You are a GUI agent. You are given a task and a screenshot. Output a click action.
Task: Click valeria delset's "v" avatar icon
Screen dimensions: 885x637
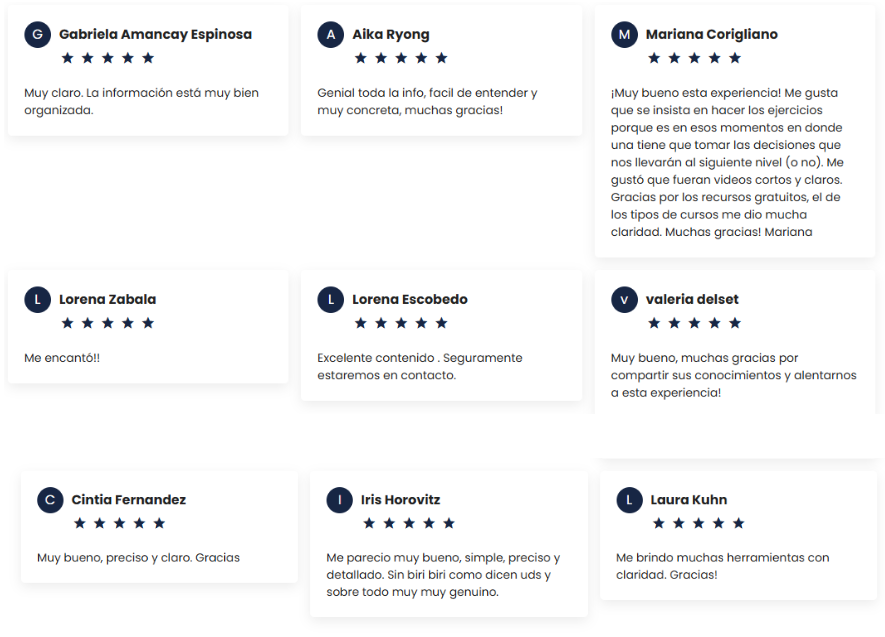624,299
